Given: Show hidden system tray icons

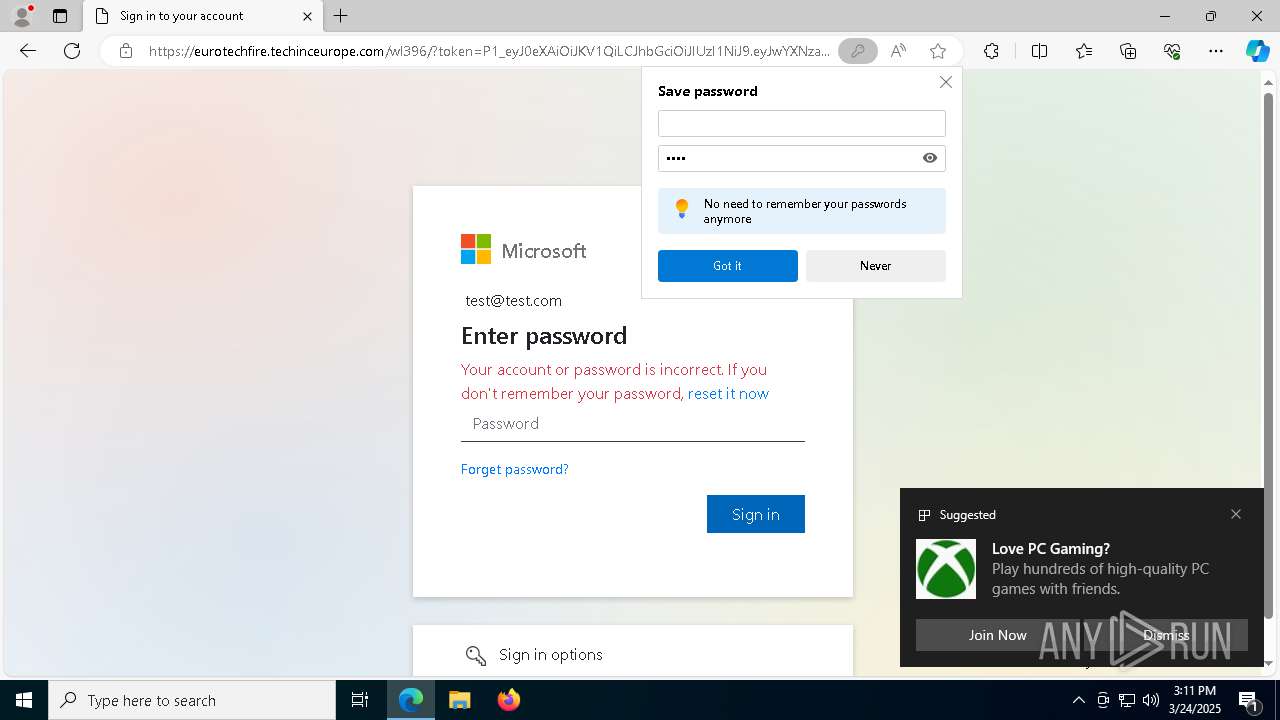Looking at the screenshot, I should tap(1078, 700).
